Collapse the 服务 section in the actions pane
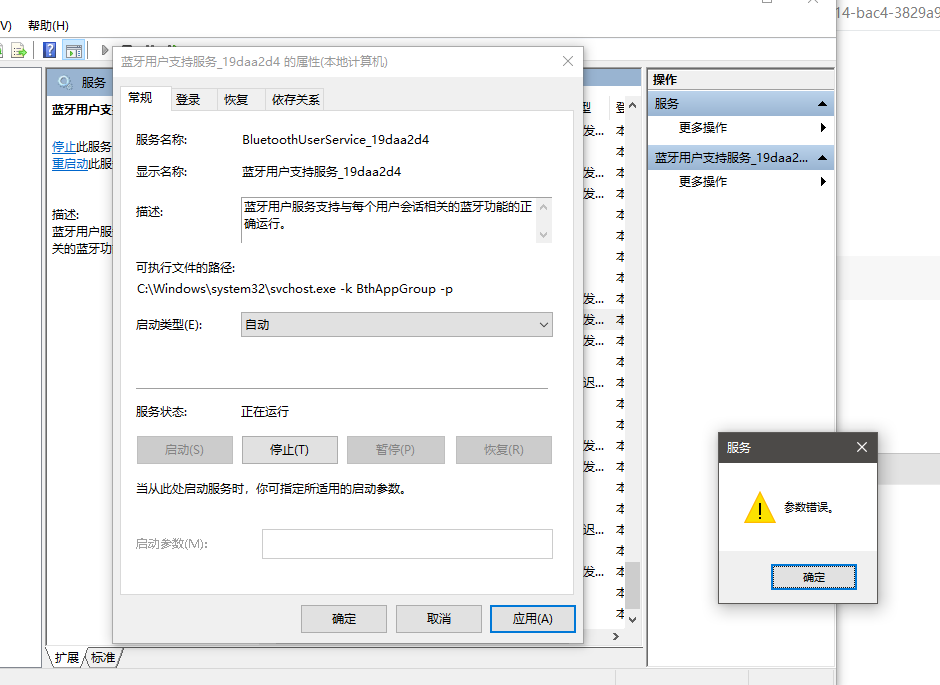Screen dimensions: 940x685 tap(822, 104)
